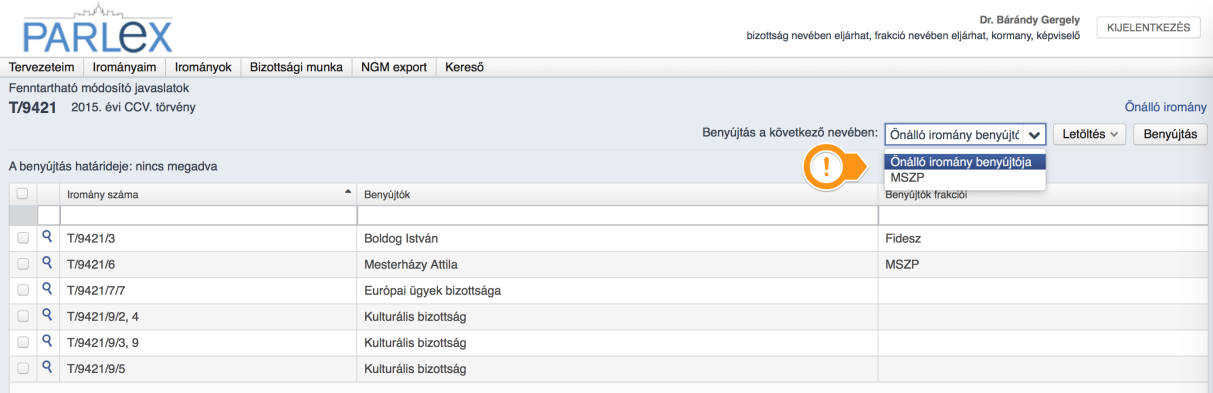
Task: Open magnifier icon for T/9421/6
Action: pos(47,264)
